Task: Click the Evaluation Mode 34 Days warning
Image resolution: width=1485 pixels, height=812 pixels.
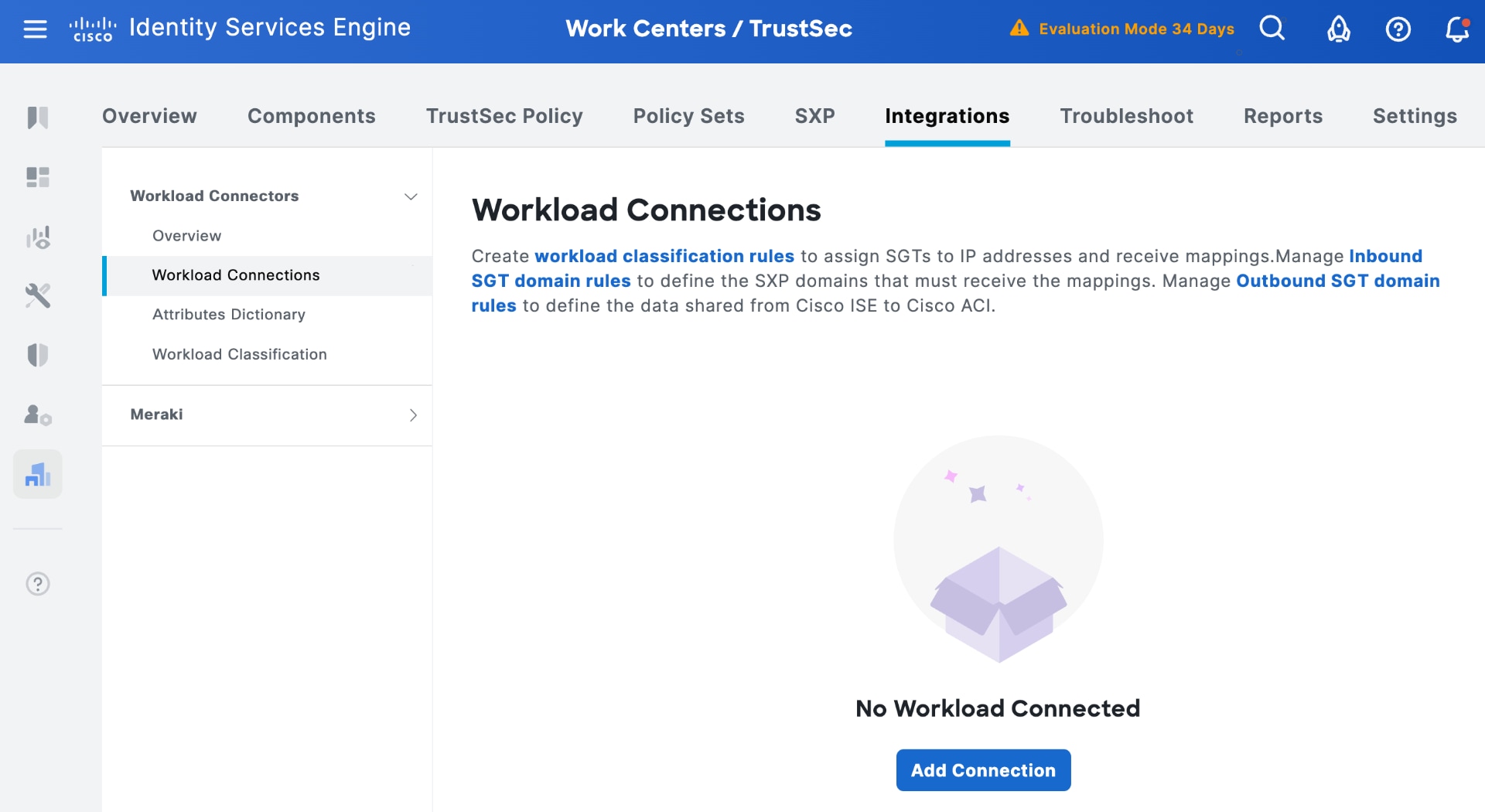Action: pyautogui.click(x=1122, y=29)
